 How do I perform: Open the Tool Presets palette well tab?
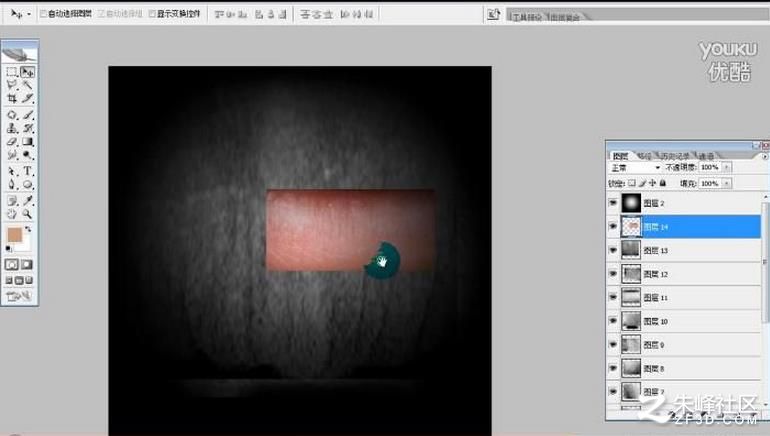pos(527,17)
